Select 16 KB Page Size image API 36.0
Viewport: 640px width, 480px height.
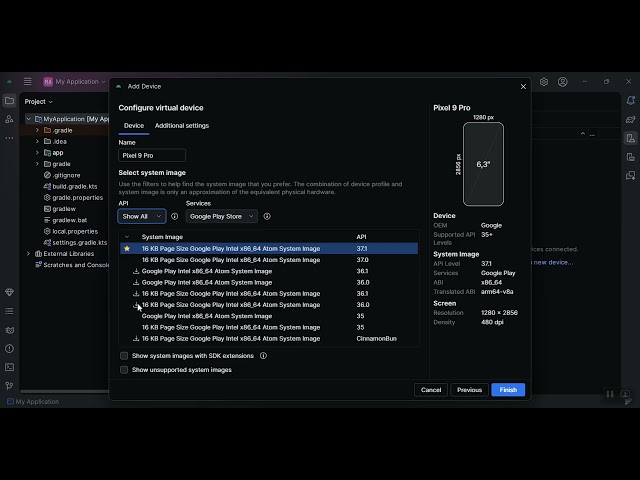(269, 305)
